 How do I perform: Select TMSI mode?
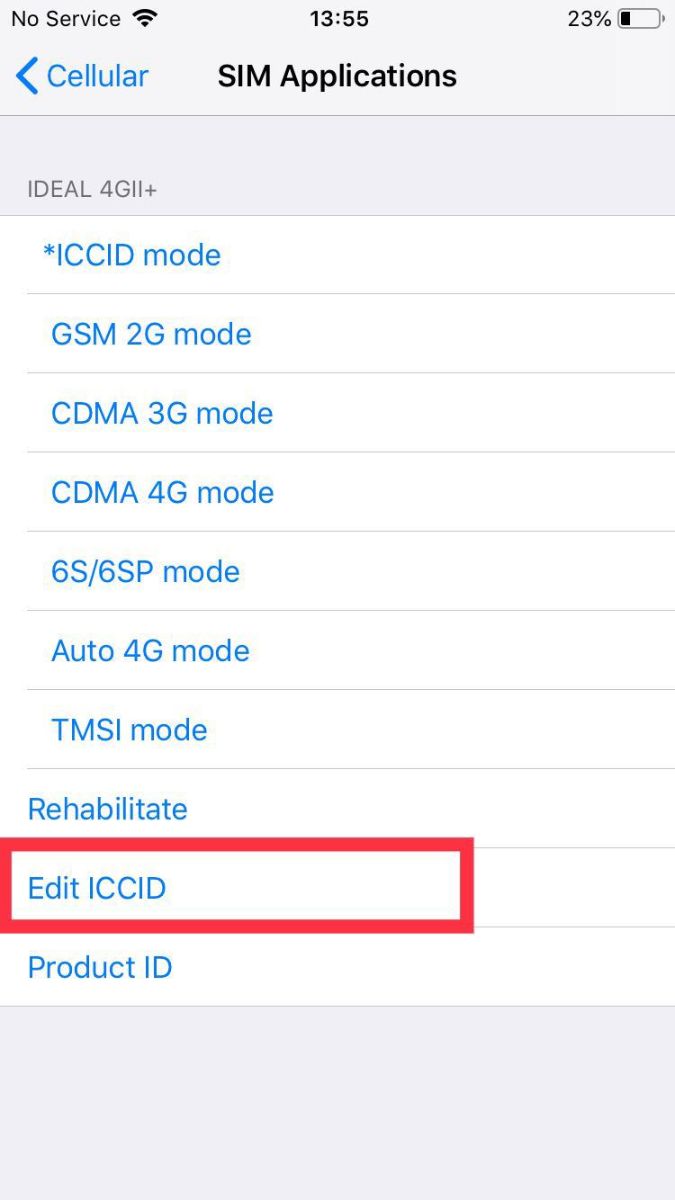pos(337,729)
